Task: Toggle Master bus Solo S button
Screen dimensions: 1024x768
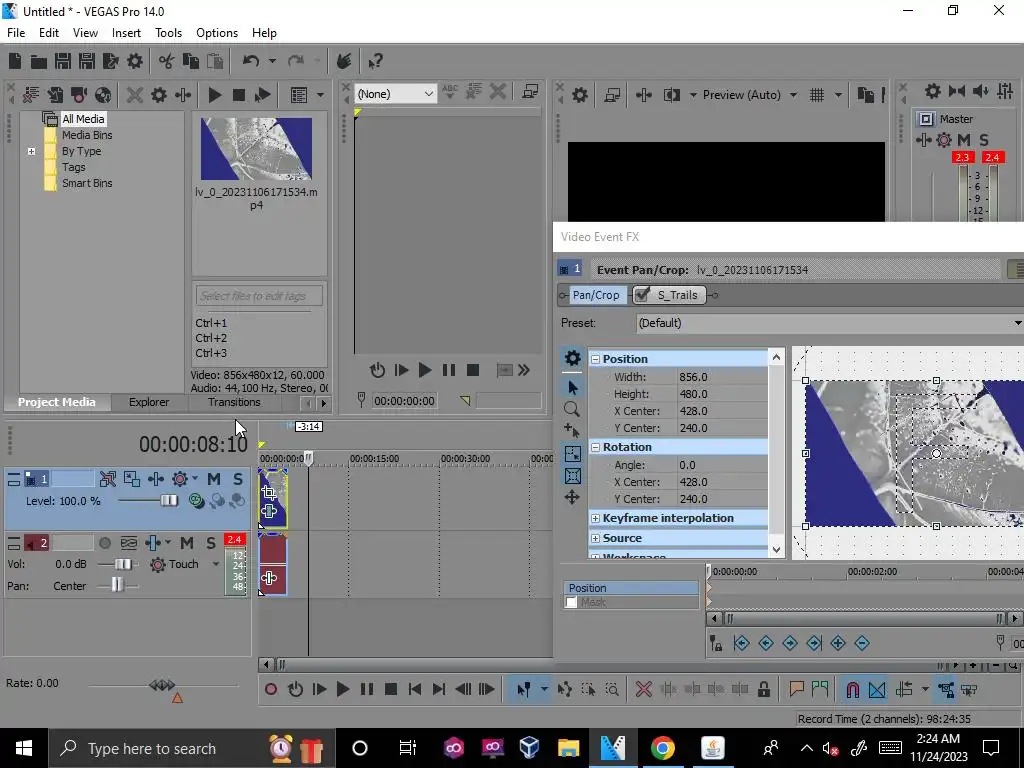Action: 984,140
